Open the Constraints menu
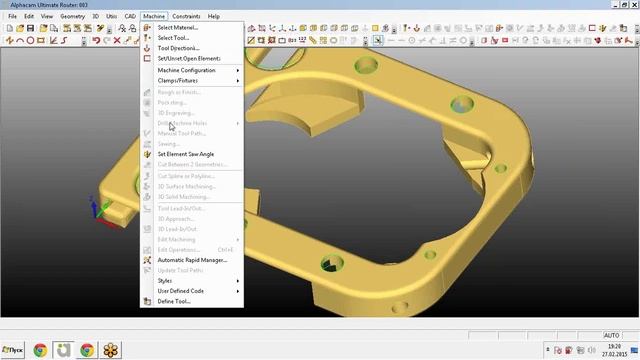Screen dimensions: 640x360 pos(186,16)
